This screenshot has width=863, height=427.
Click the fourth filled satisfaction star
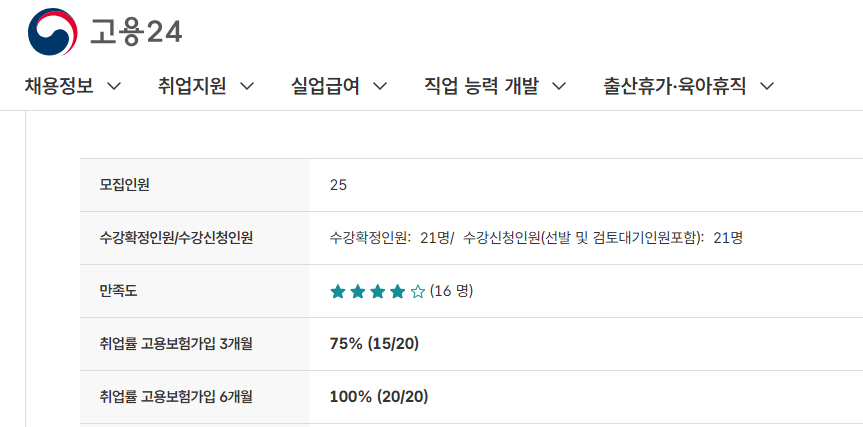(398, 292)
